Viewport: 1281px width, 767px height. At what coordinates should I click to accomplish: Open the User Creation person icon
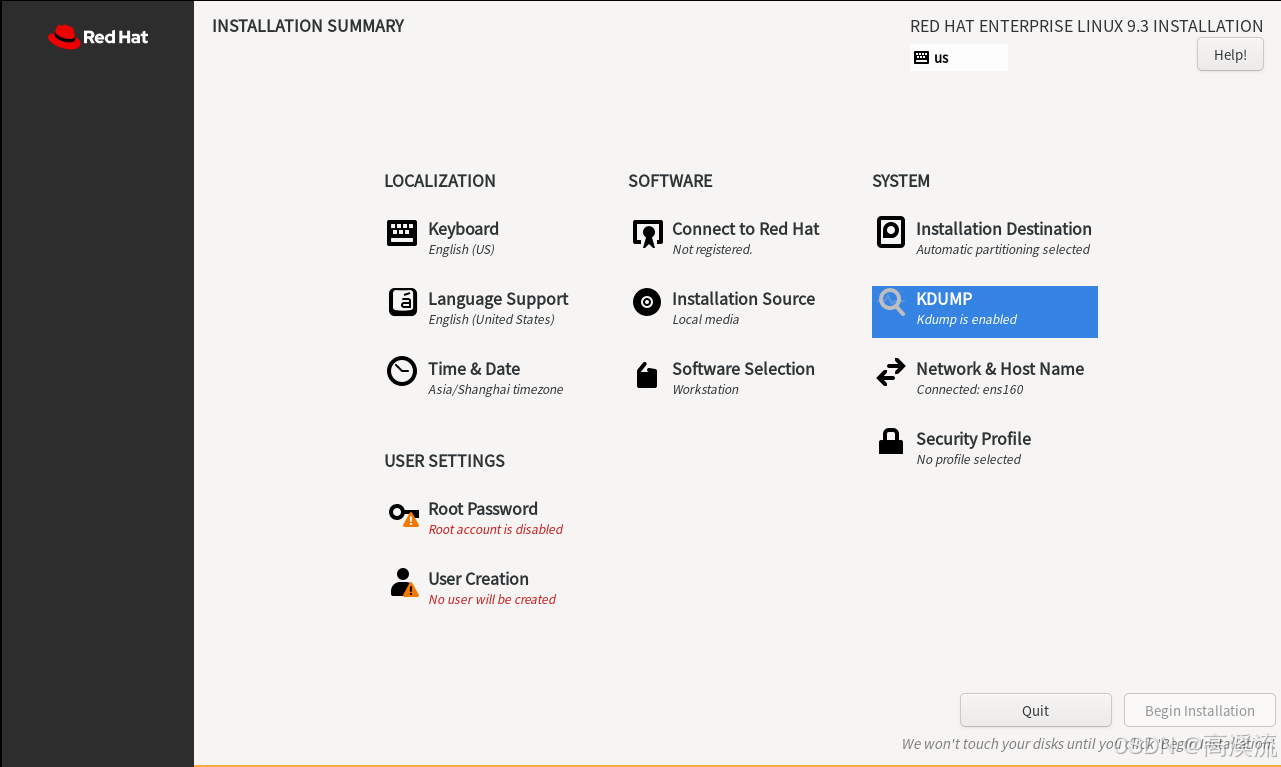tap(404, 583)
